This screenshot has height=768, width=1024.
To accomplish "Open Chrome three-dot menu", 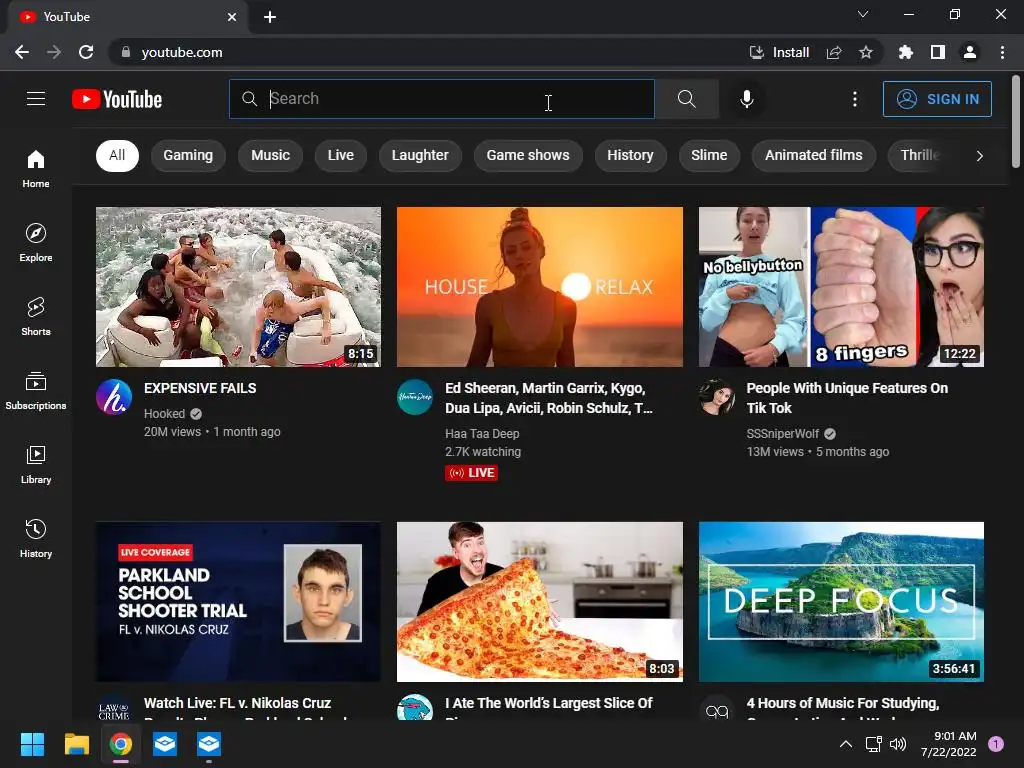I will coord(1002,52).
